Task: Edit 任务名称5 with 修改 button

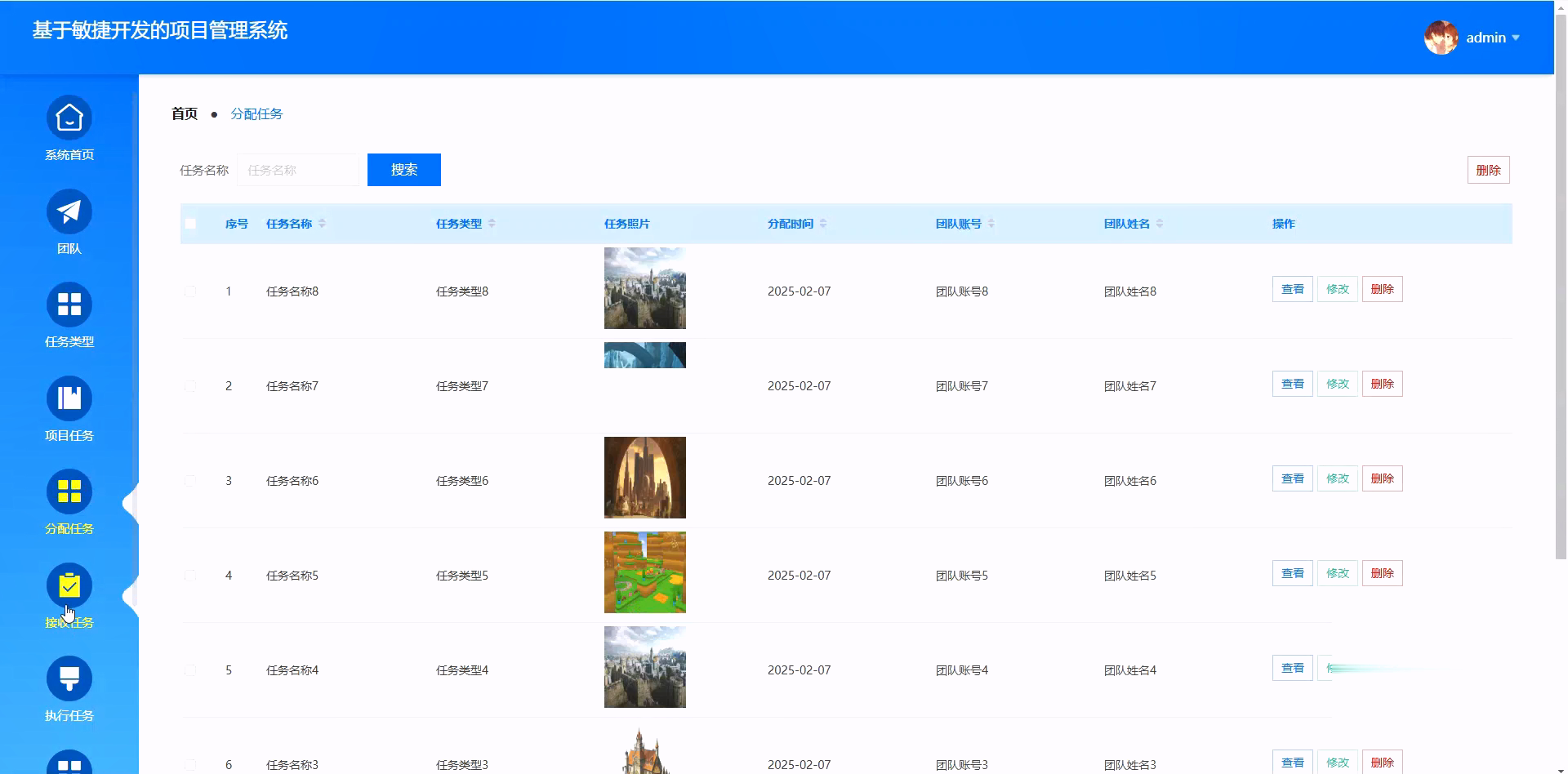Action: click(1338, 573)
